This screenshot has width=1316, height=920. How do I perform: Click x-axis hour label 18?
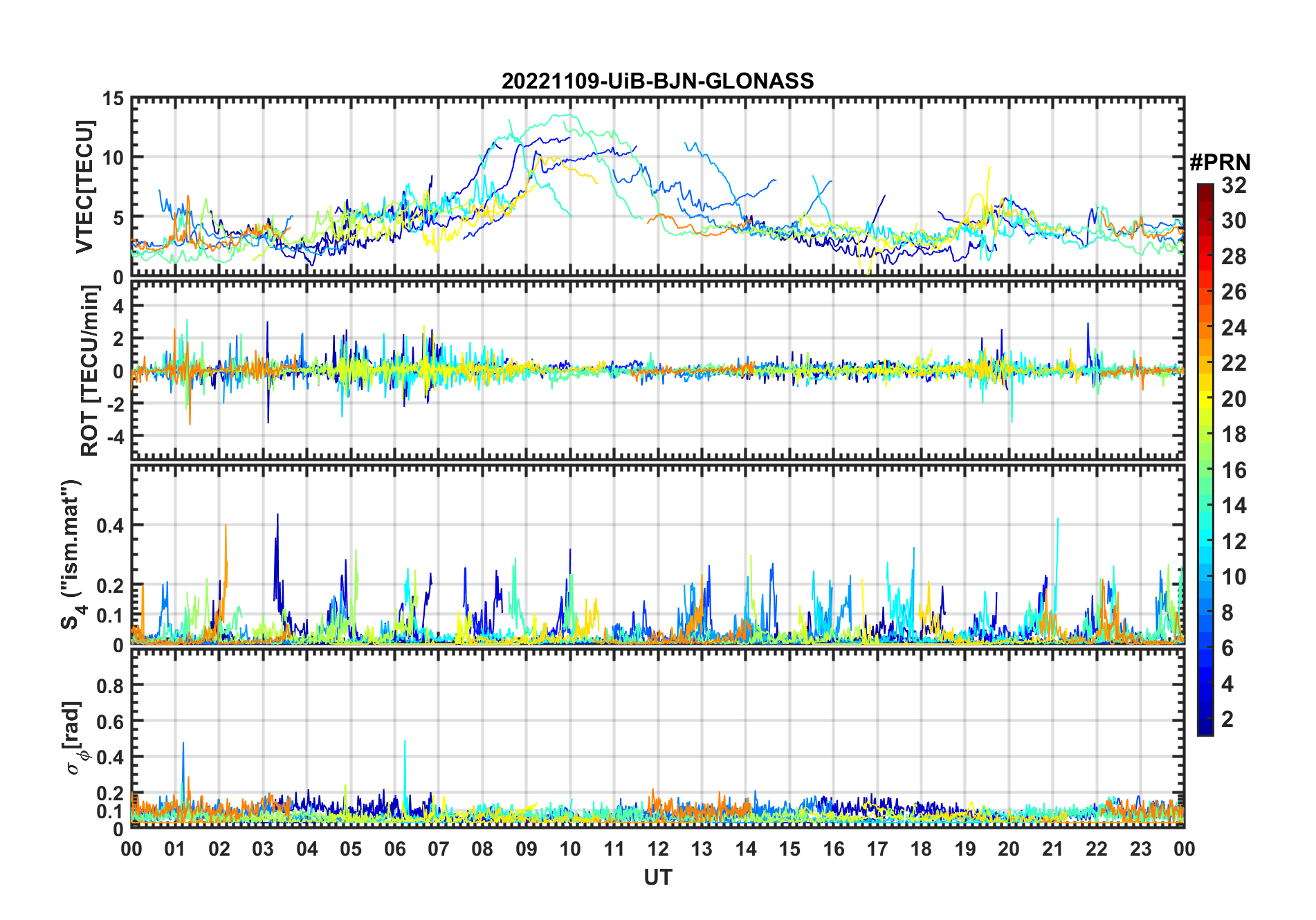point(921,849)
